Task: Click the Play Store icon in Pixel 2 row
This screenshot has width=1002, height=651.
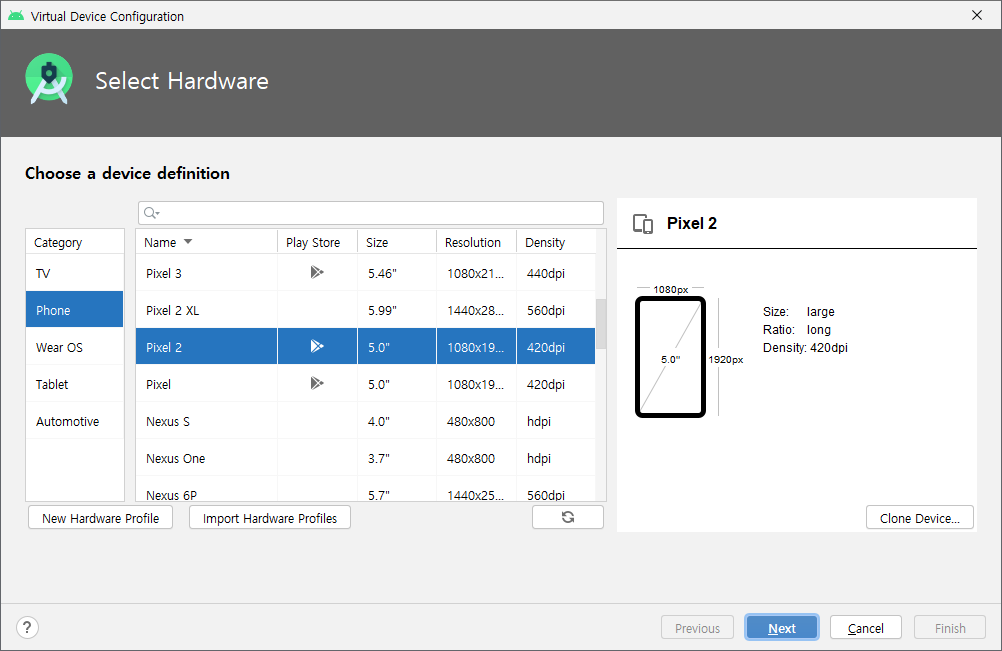Action: [317, 346]
